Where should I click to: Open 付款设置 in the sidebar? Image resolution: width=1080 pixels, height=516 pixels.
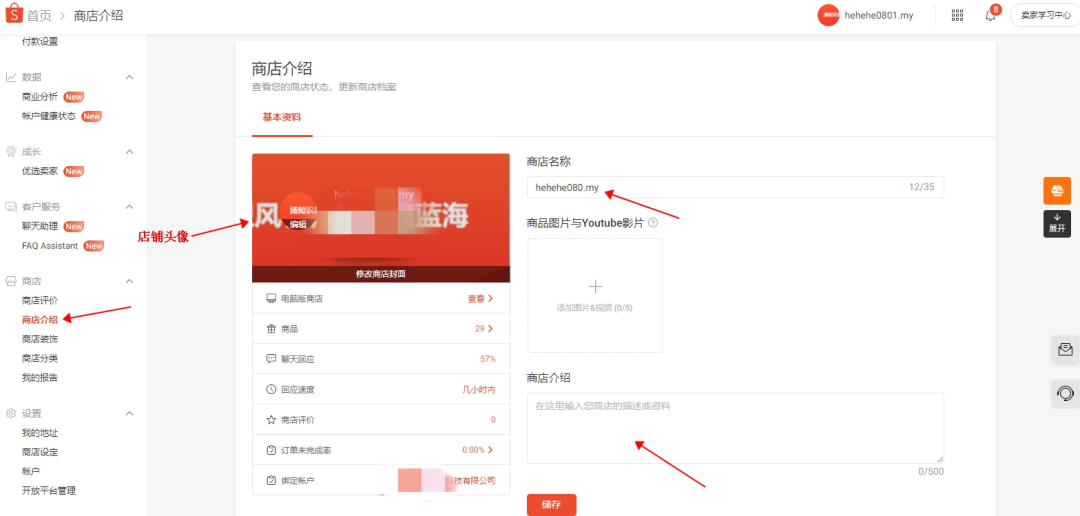pyautogui.click(x=40, y=41)
